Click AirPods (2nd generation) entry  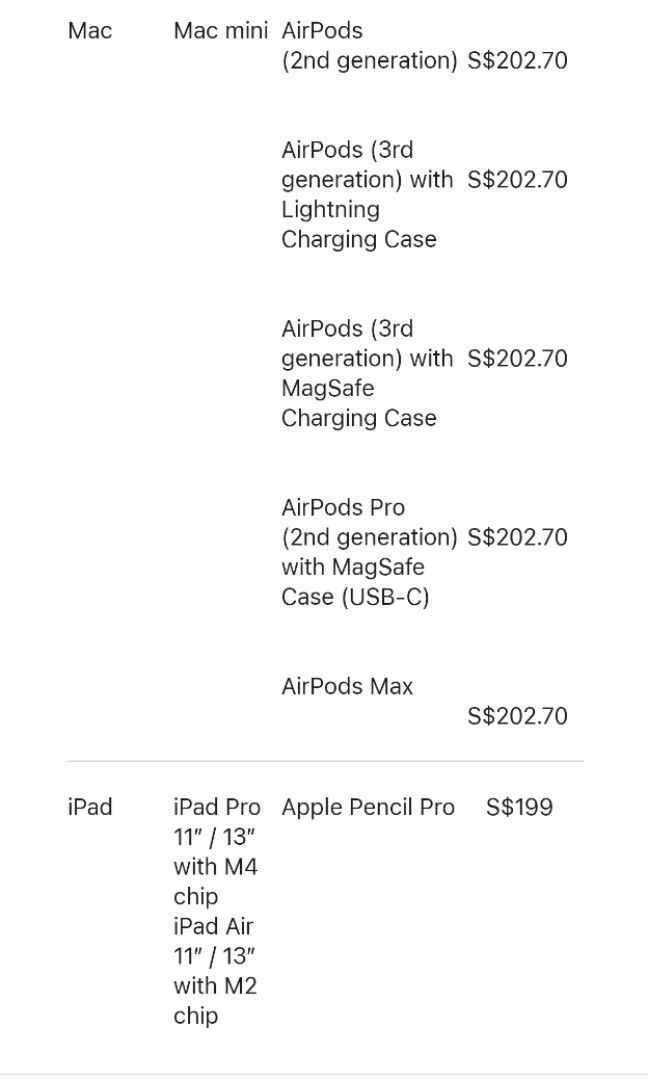point(369,45)
